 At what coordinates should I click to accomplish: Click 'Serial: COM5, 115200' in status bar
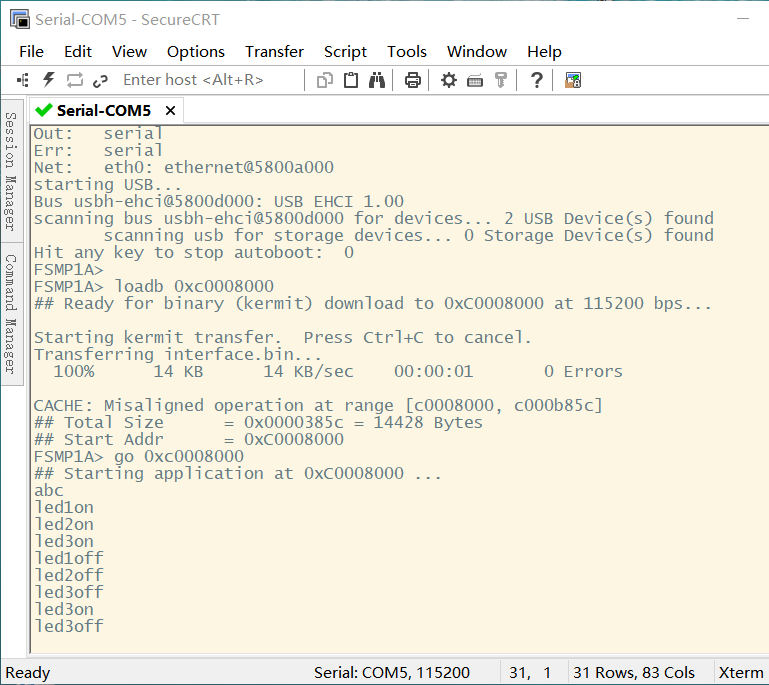coord(392,672)
